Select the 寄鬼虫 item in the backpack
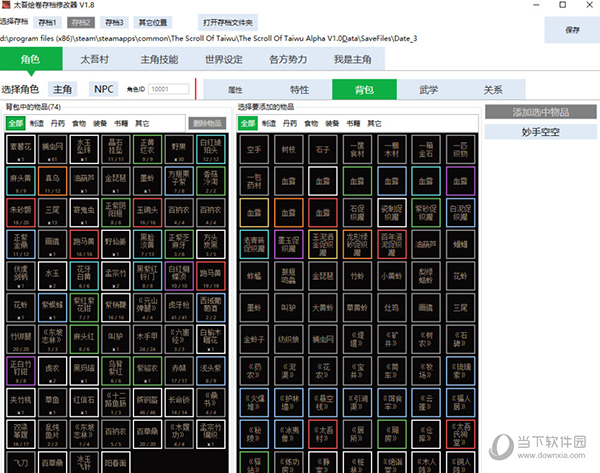Screen dimensions: 600x473 84,212
